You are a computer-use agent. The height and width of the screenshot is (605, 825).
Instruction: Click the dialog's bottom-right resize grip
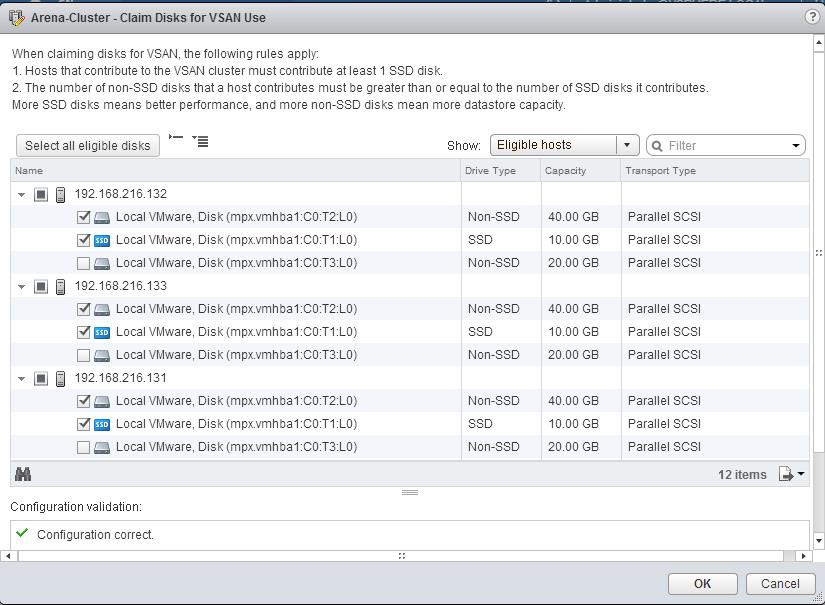tap(818, 598)
